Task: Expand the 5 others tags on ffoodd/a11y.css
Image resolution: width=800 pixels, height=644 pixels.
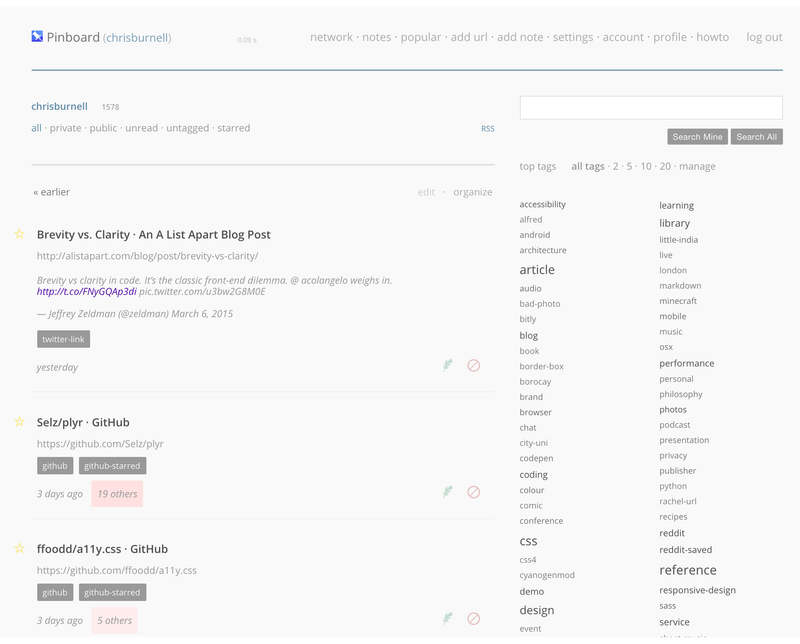Action: coord(114,619)
